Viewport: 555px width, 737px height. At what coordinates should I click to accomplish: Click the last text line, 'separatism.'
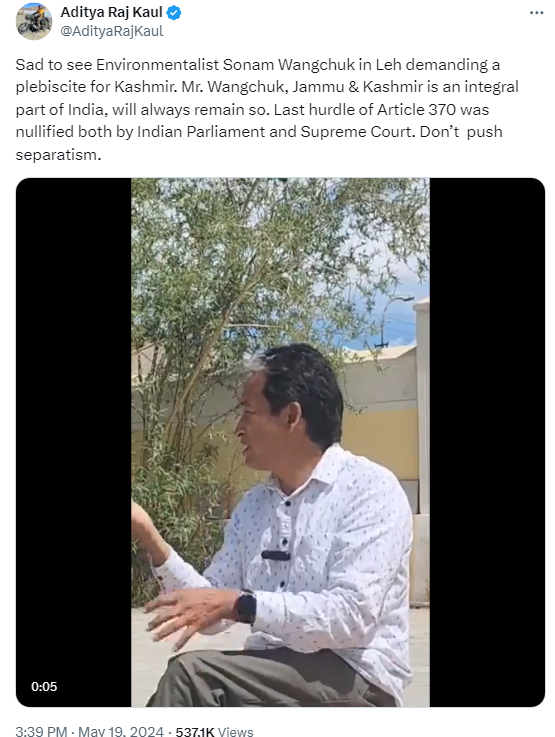tap(58, 155)
